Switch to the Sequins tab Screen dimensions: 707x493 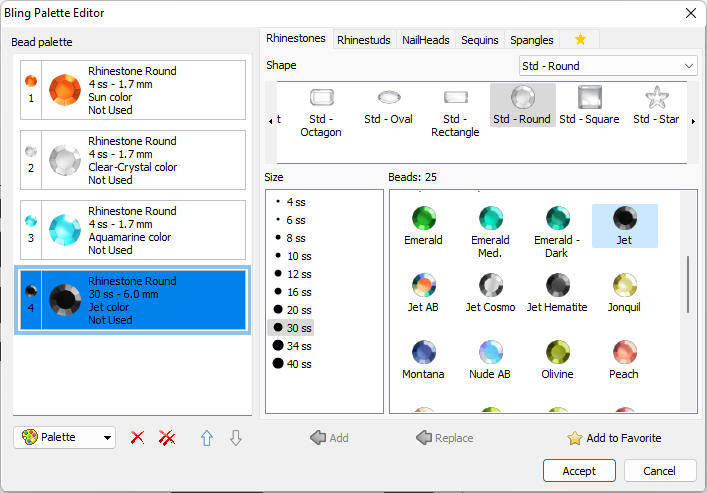(x=481, y=40)
